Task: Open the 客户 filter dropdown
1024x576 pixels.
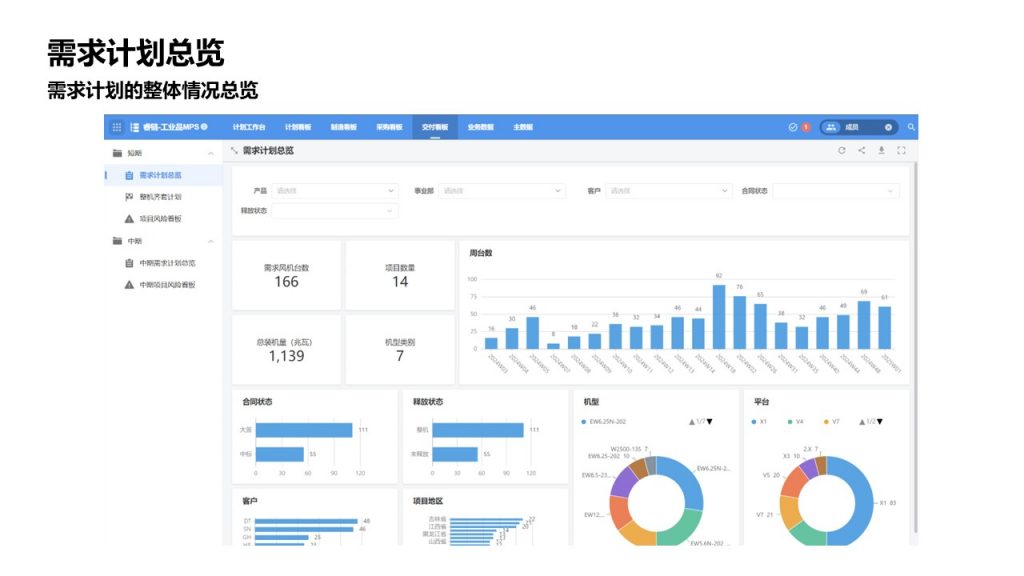Action: coord(668,191)
